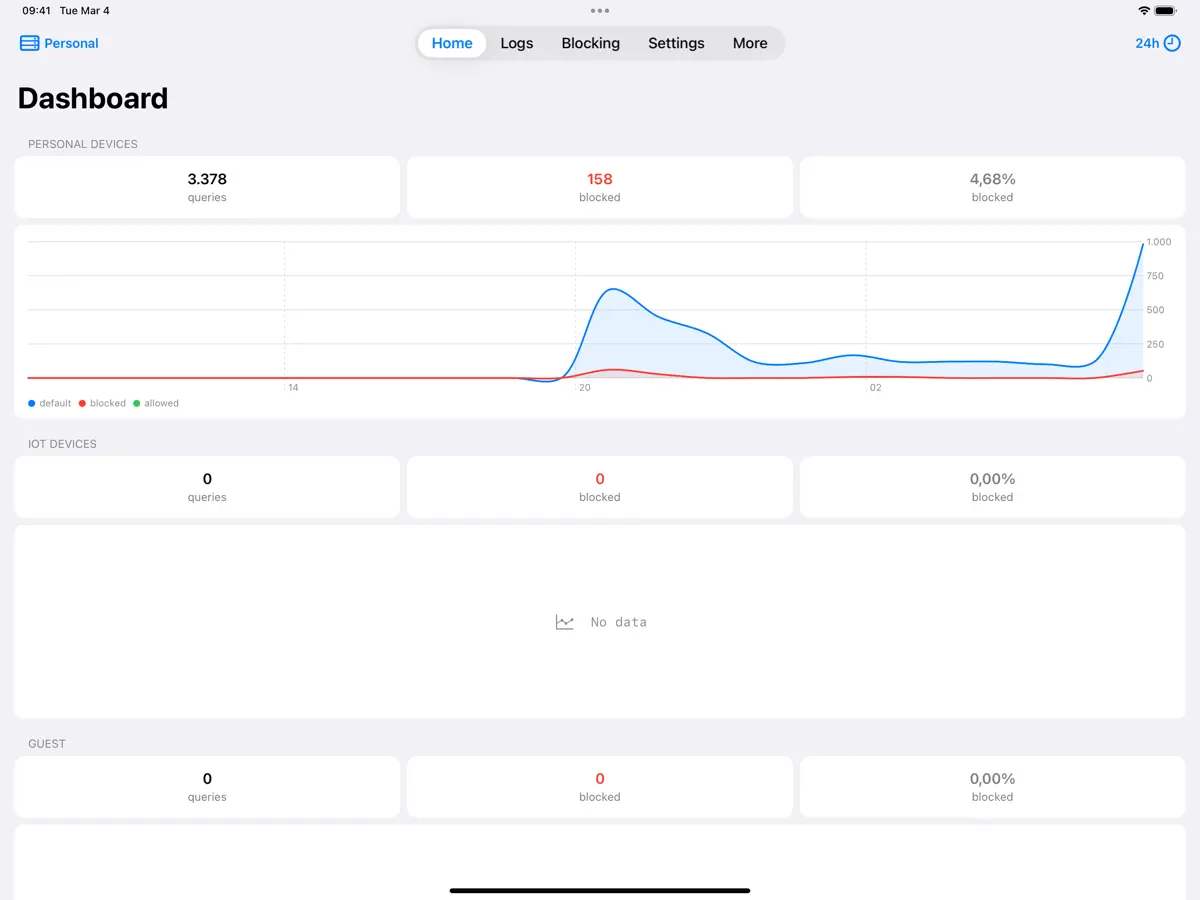Toggle the red blocked legend dot
The image size is (1200, 900).
click(x=82, y=403)
